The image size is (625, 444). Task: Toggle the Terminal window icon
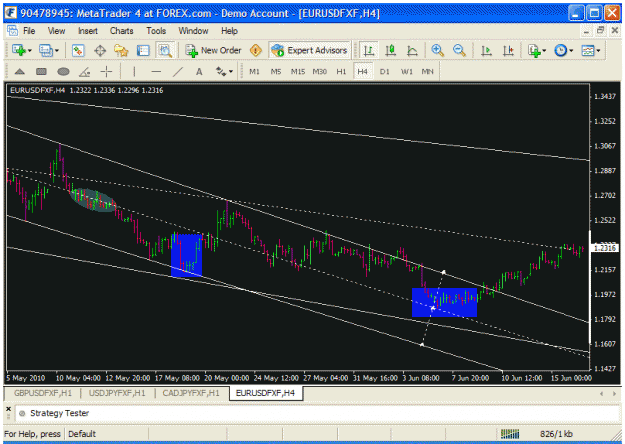pyautogui.click(x=143, y=51)
